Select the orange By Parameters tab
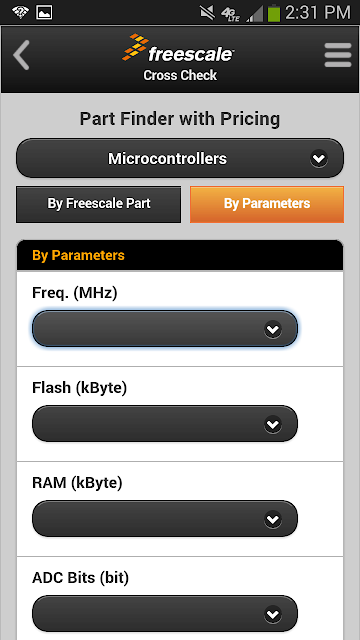 coord(267,204)
